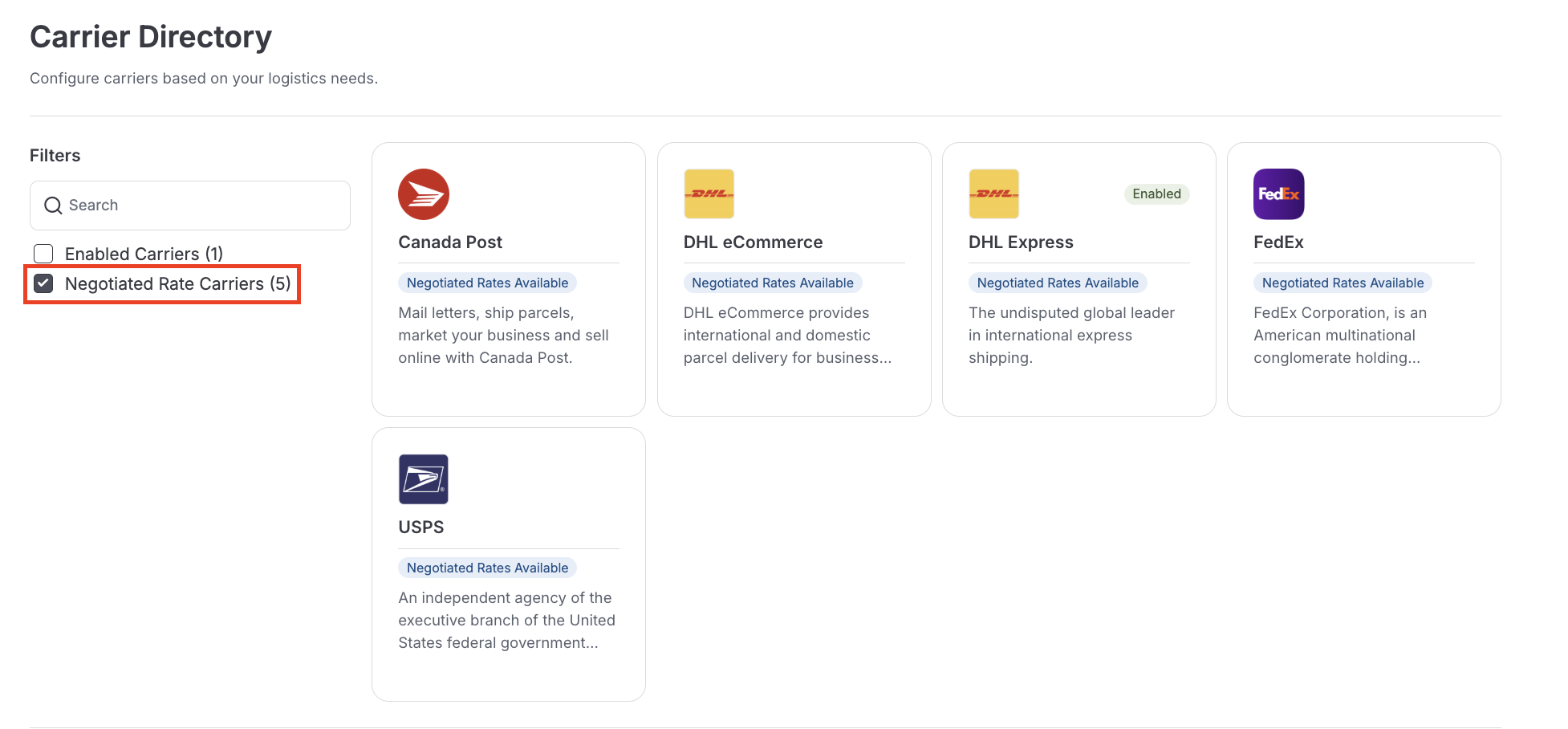Click Canada Post's Negotiated Rates Available tag
The width and height of the screenshot is (1568, 729).
(487, 283)
